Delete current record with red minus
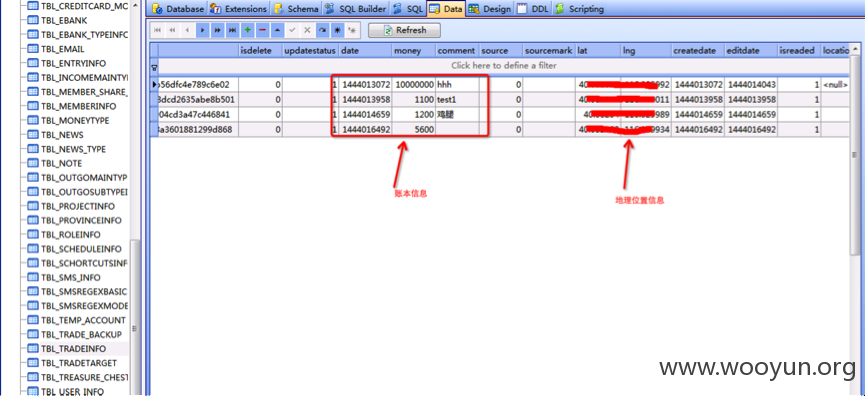The height and width of the screenshot is (396, 865). pyautogui.click(x=262, y=30)
